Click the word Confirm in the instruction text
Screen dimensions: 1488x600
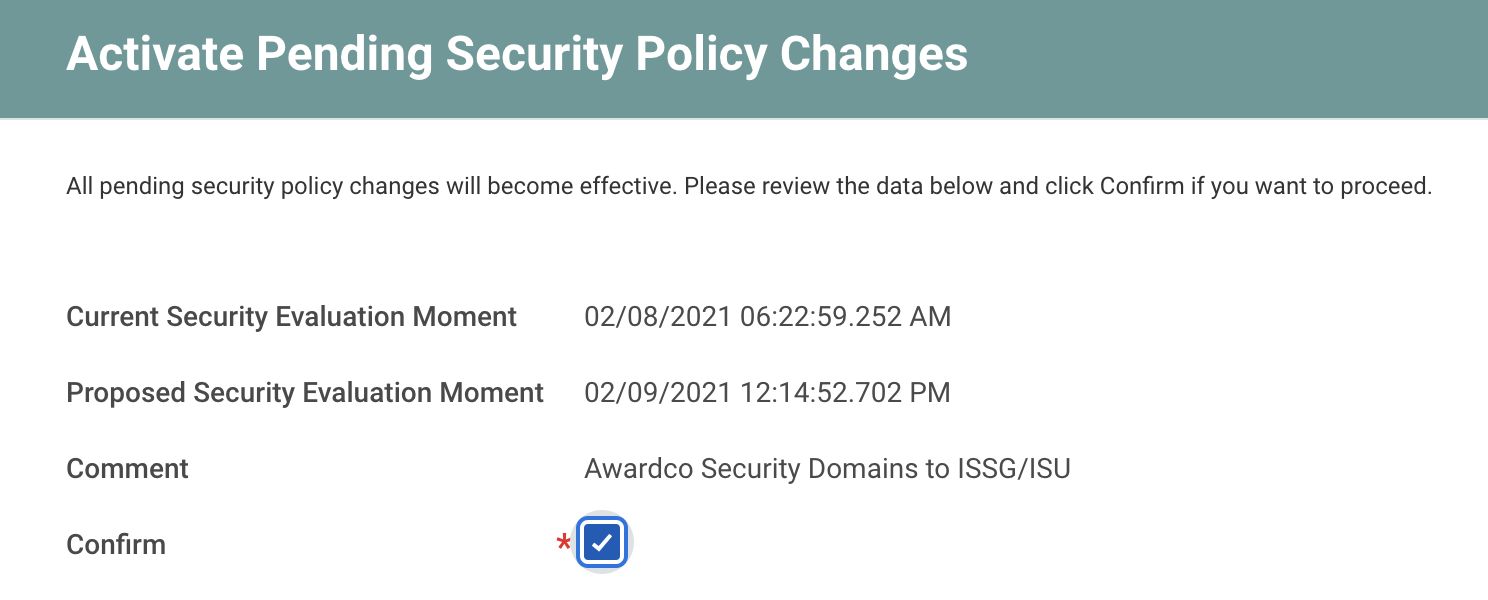(1141, 186)
